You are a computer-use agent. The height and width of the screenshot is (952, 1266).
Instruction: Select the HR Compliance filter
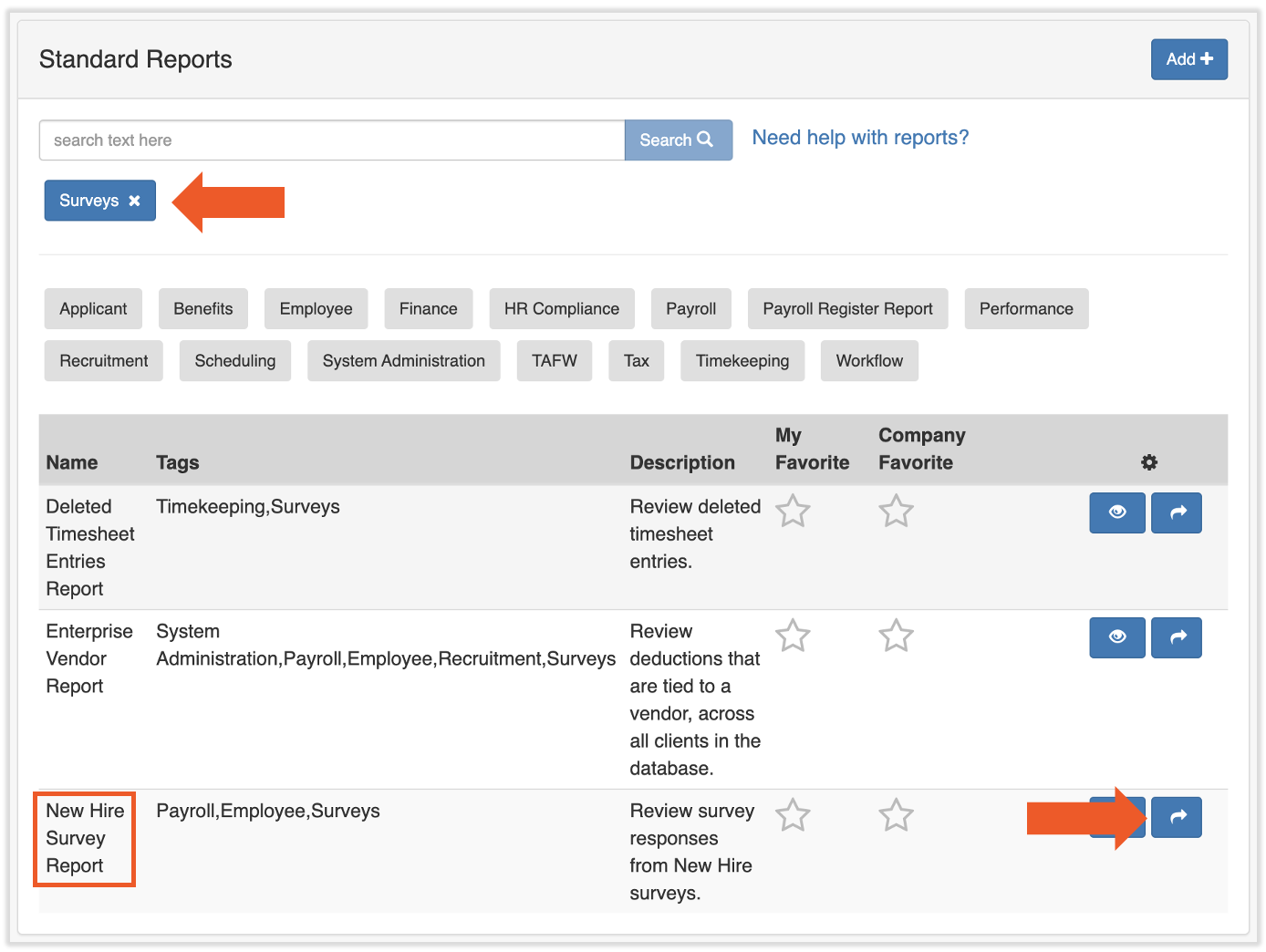click(x=561, y=308)
